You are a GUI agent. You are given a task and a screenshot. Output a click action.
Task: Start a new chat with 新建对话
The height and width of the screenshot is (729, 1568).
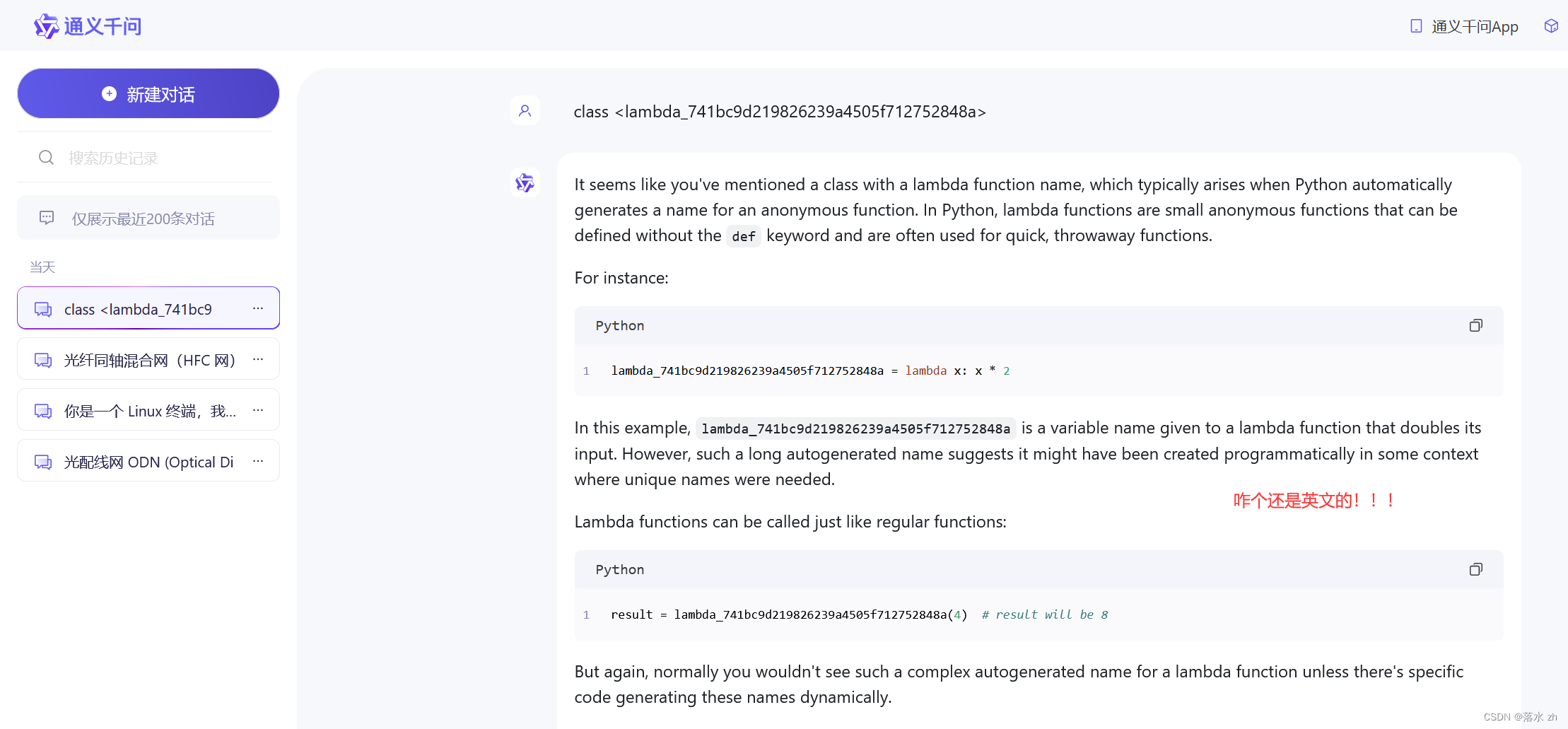click(148, 93)
